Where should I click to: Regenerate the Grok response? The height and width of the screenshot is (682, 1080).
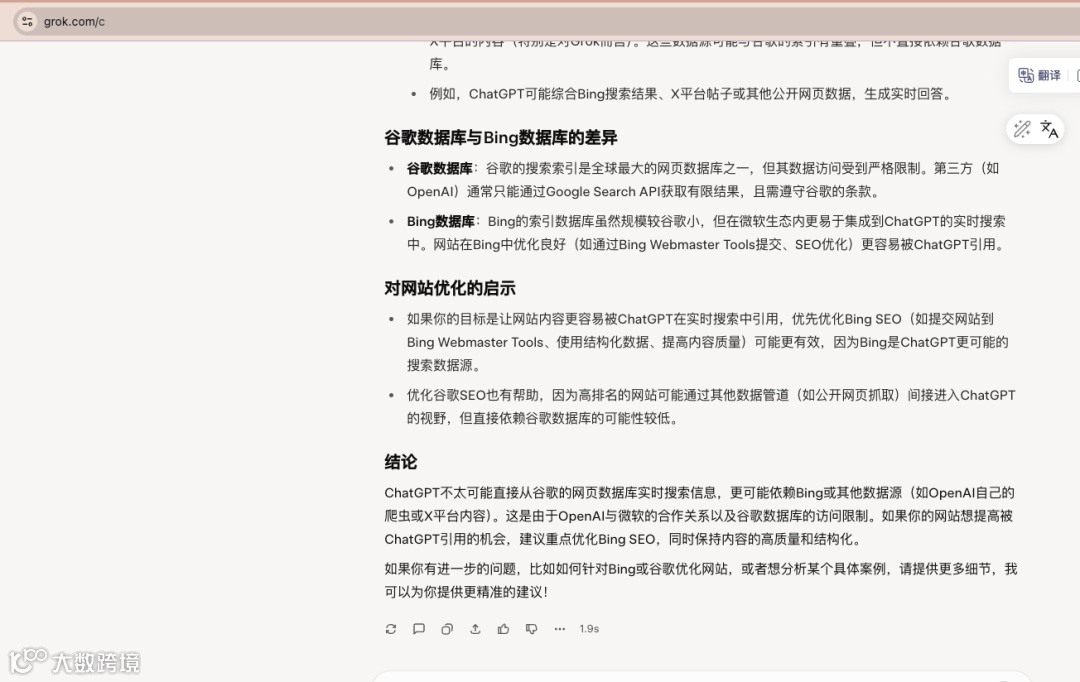tap(391, 629)
